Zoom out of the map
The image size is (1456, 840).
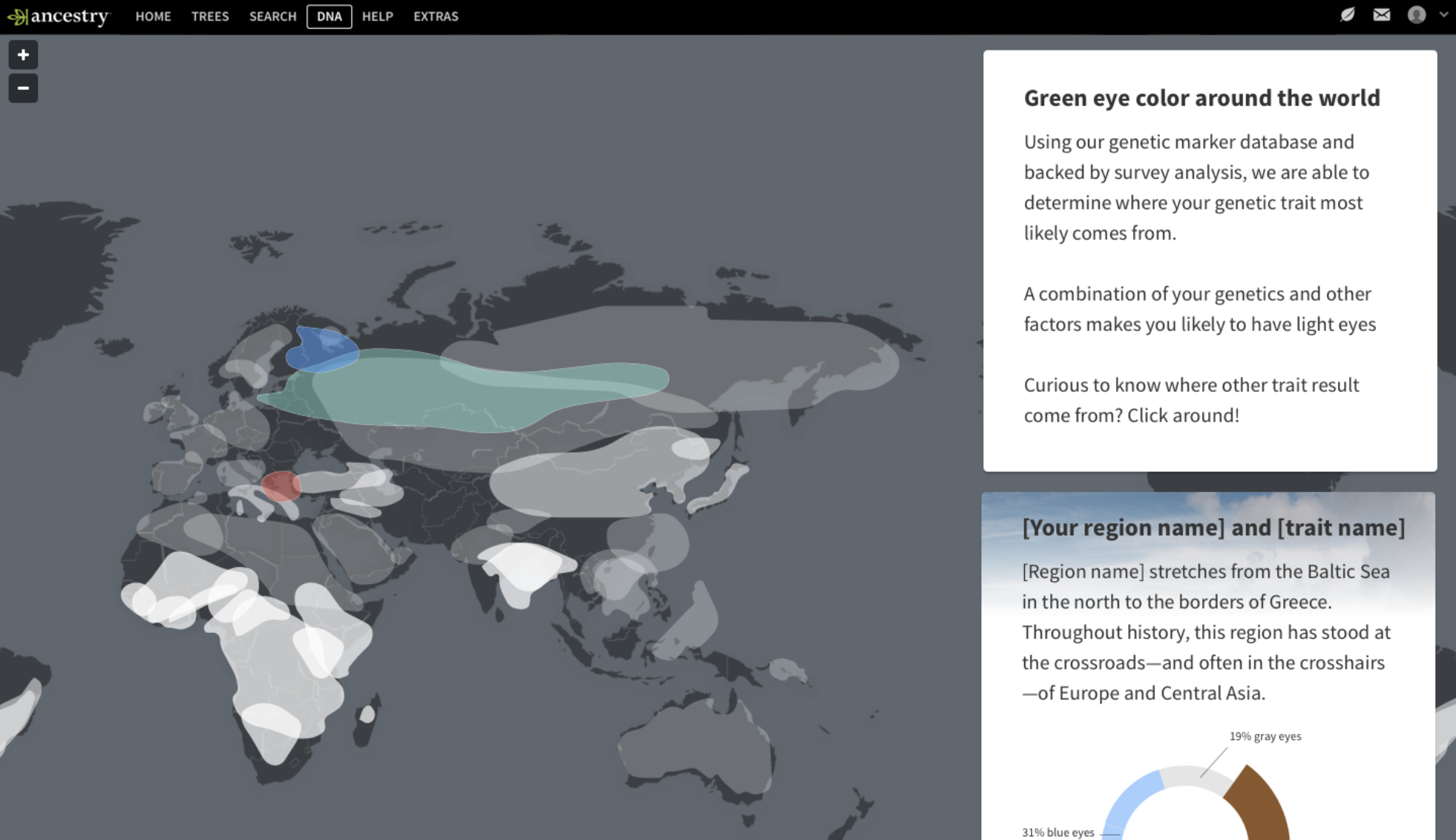[23, 88]
